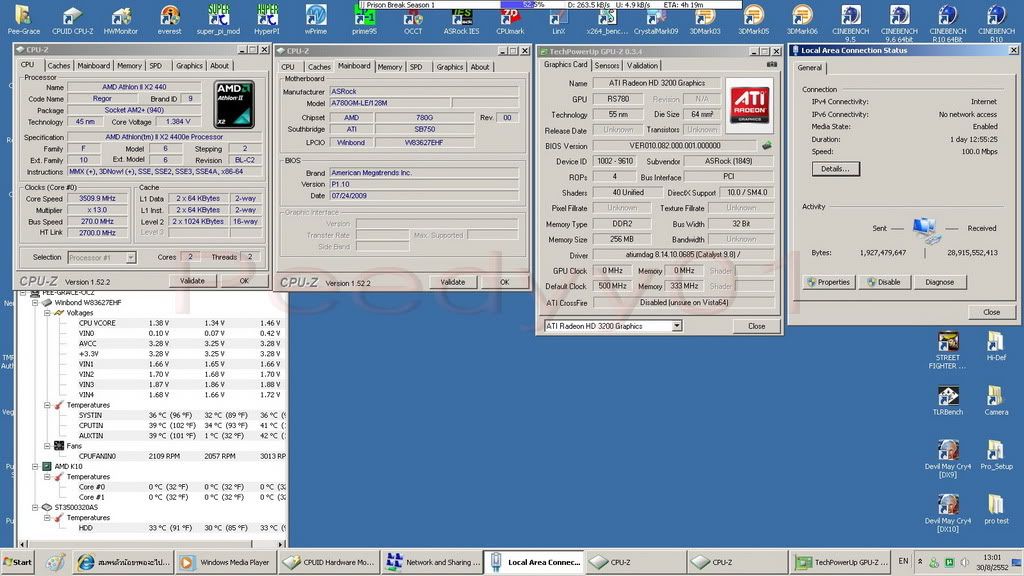
Task: Click the GPU-Z screenshot camera icon
Action: point(771,65)
